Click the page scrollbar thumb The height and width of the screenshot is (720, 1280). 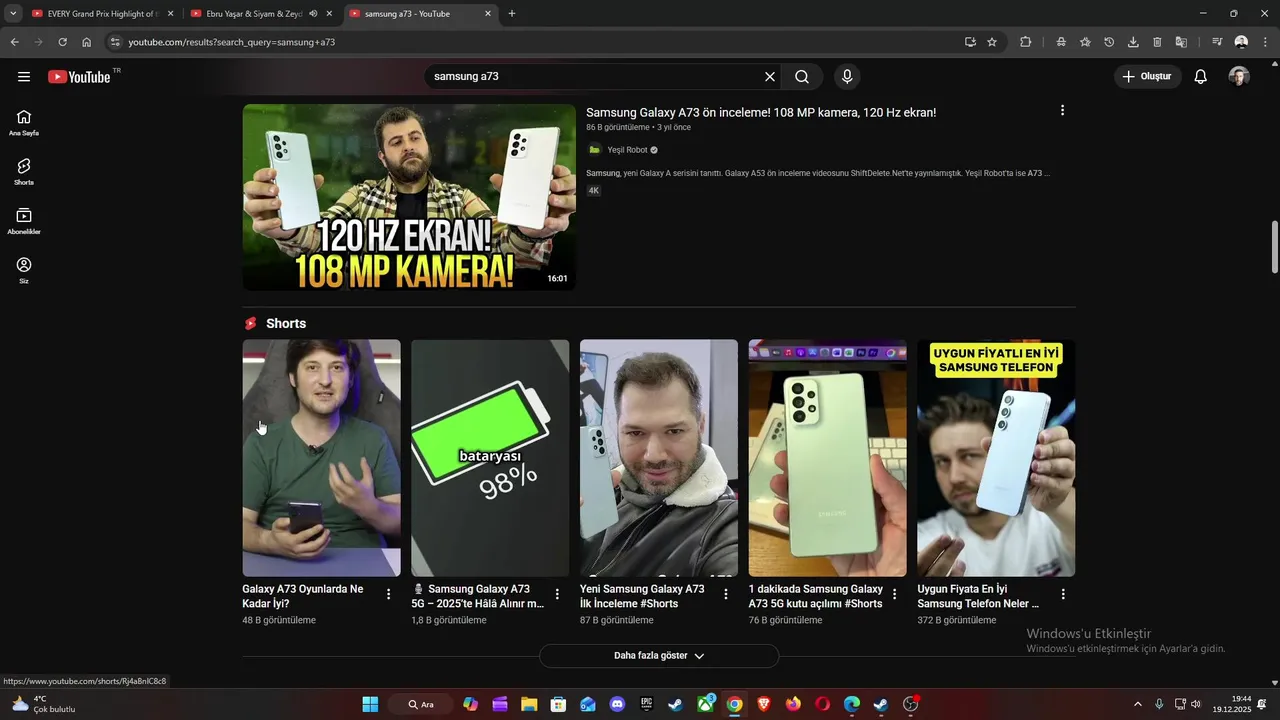(x=1275, y=247)
